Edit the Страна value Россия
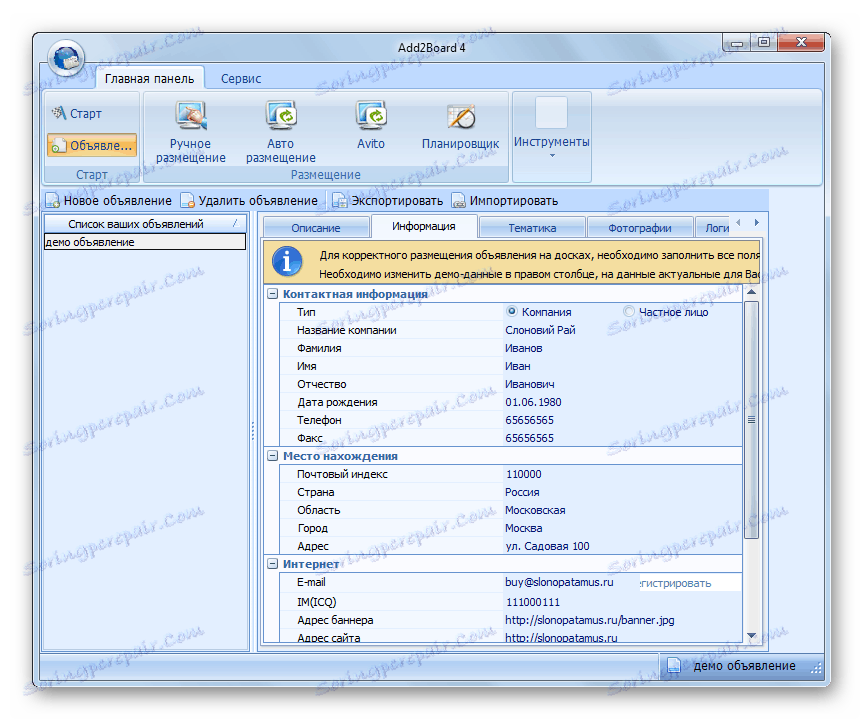The width and height of the screenshot is (864, 720). click(x=522, y=492)
